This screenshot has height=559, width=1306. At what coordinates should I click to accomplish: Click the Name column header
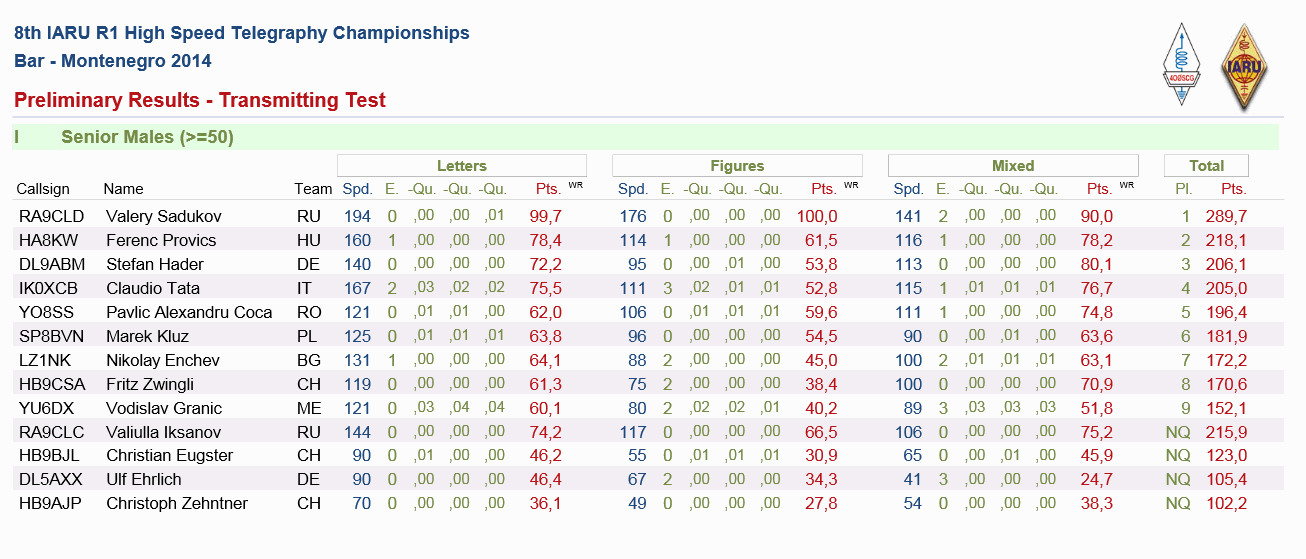(123, 189)
